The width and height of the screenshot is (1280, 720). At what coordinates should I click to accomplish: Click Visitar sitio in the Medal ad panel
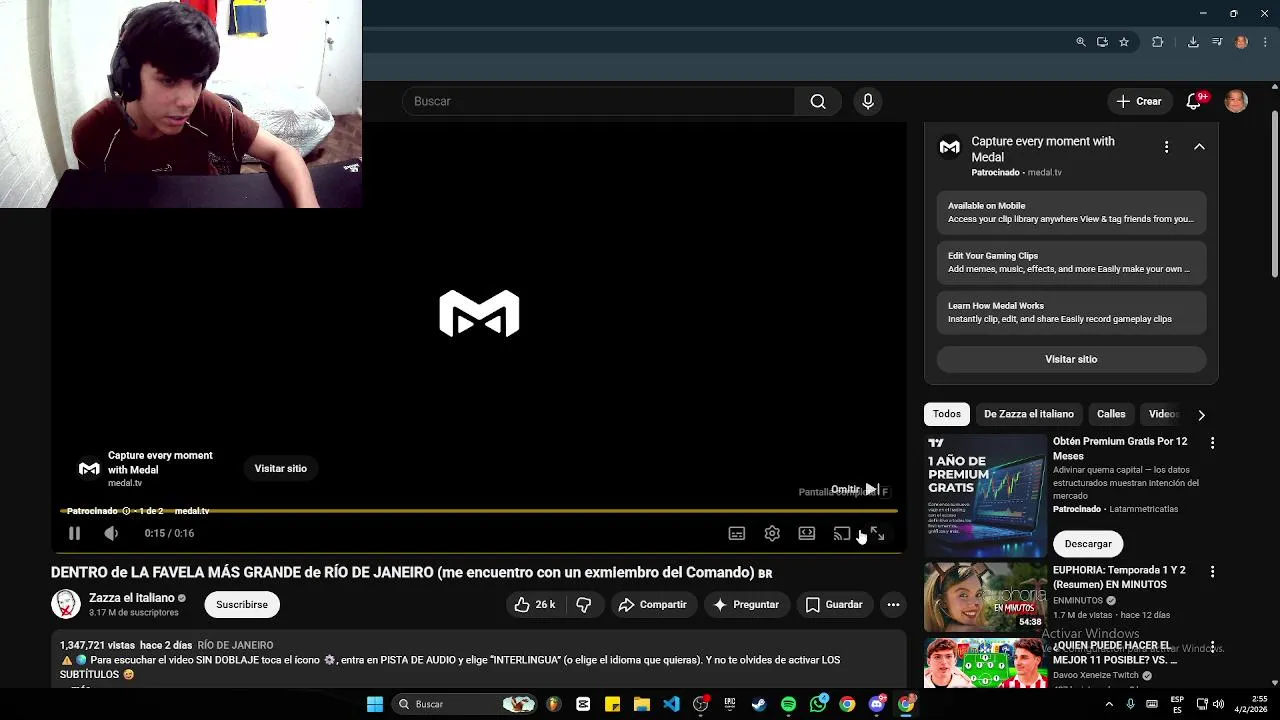[x=1071, y=359]
